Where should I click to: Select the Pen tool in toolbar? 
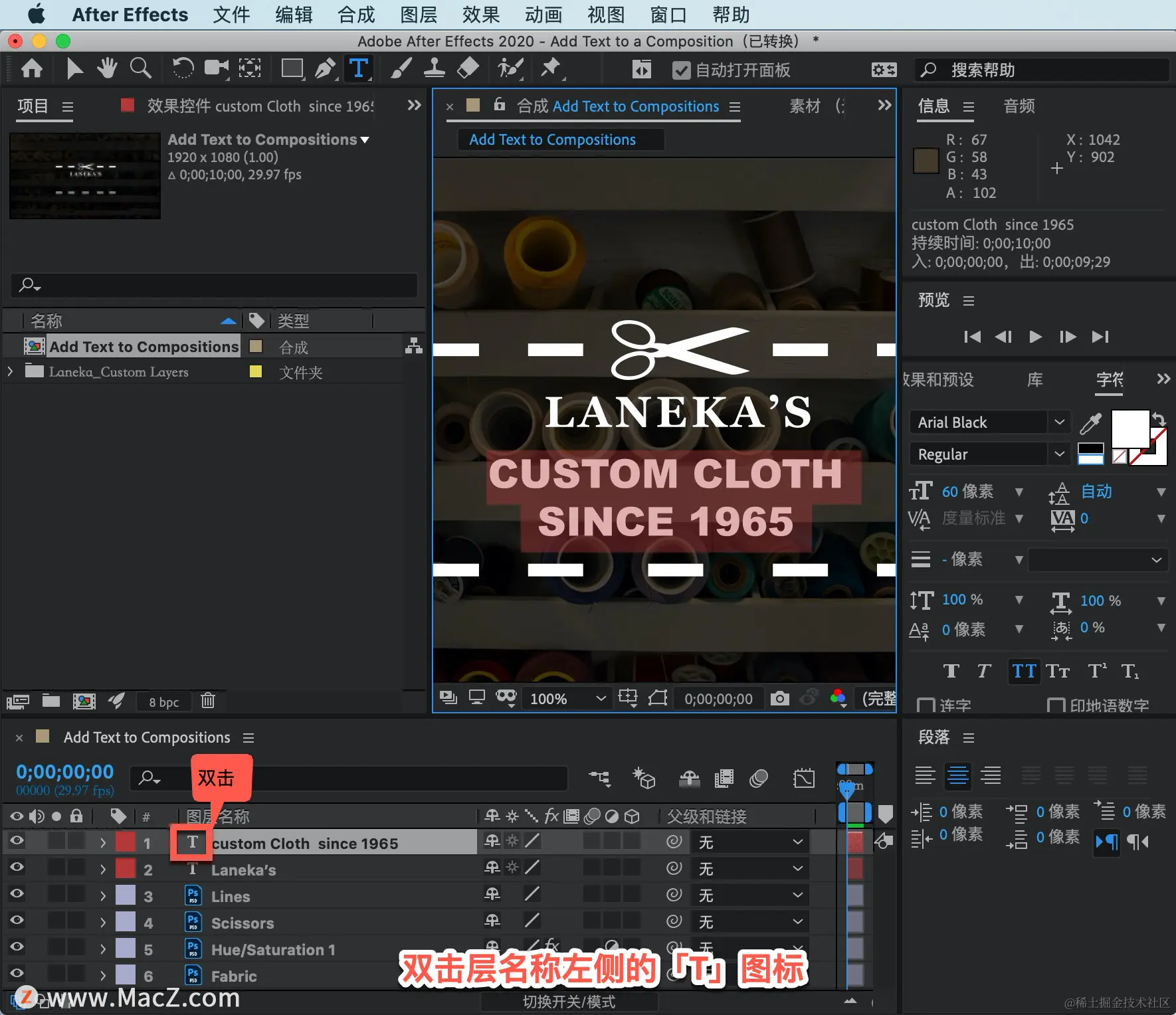[x=325, y=68]
